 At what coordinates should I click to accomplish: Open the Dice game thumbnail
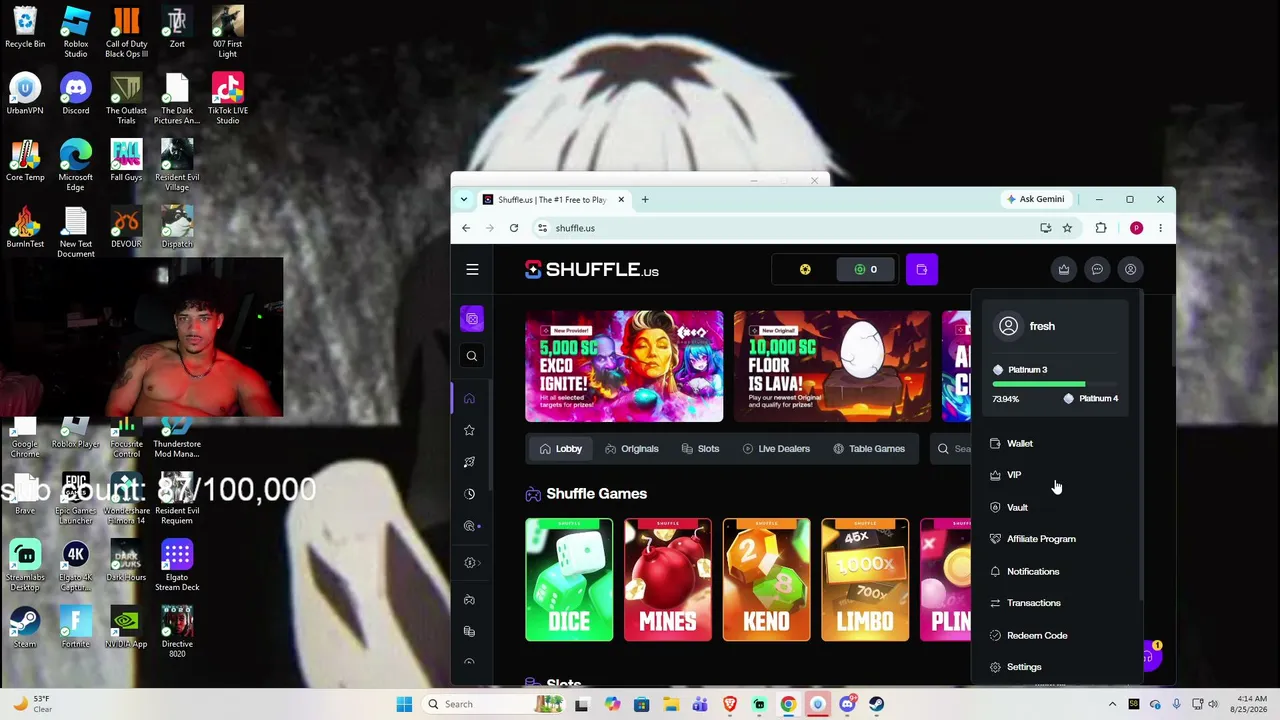pyautogui.click(x=569, y=579)
